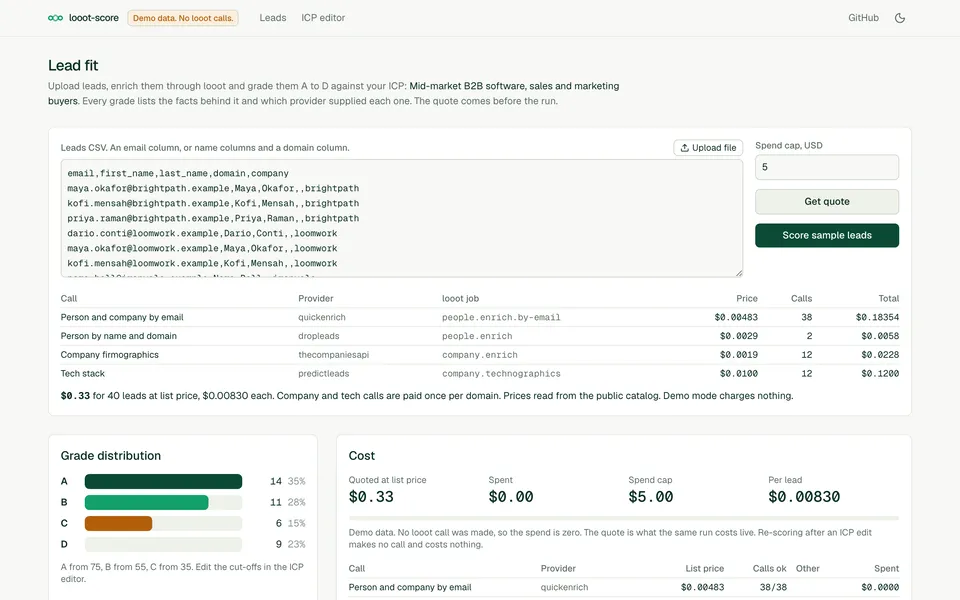
Task: Click people.enrich.by-email job cell
Action: [x=501, y=317]
